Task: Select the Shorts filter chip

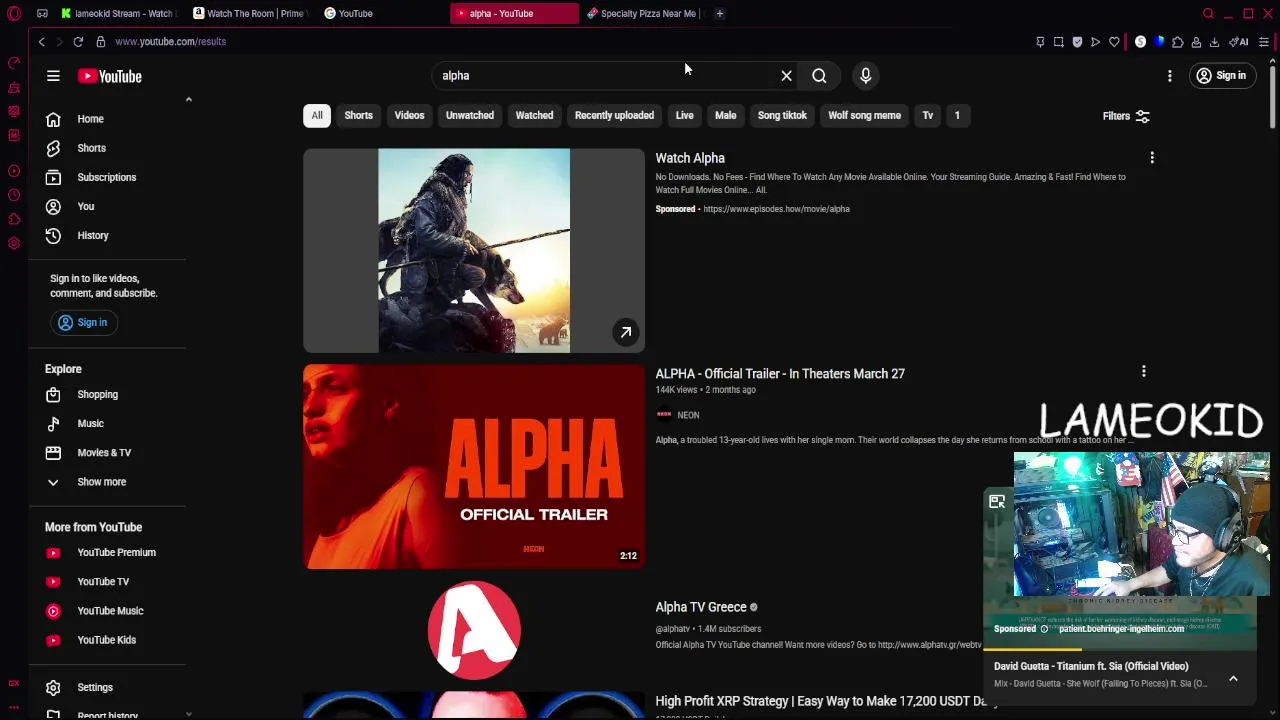Action: pos(358,115)
